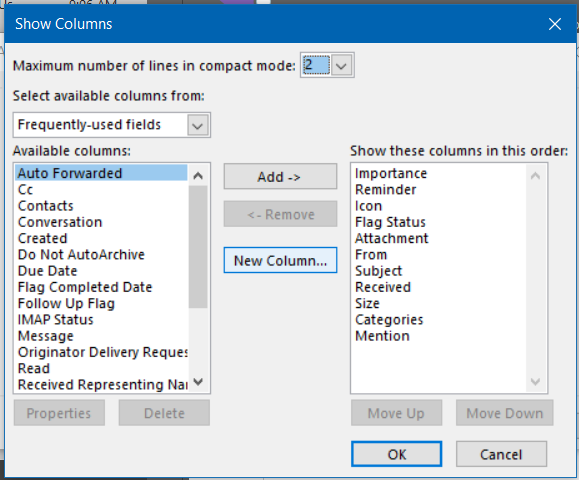The width and height of the screenshot is (579, 480).
Task: Select Cc in Available columns
Action: click(x=102, y=189)
